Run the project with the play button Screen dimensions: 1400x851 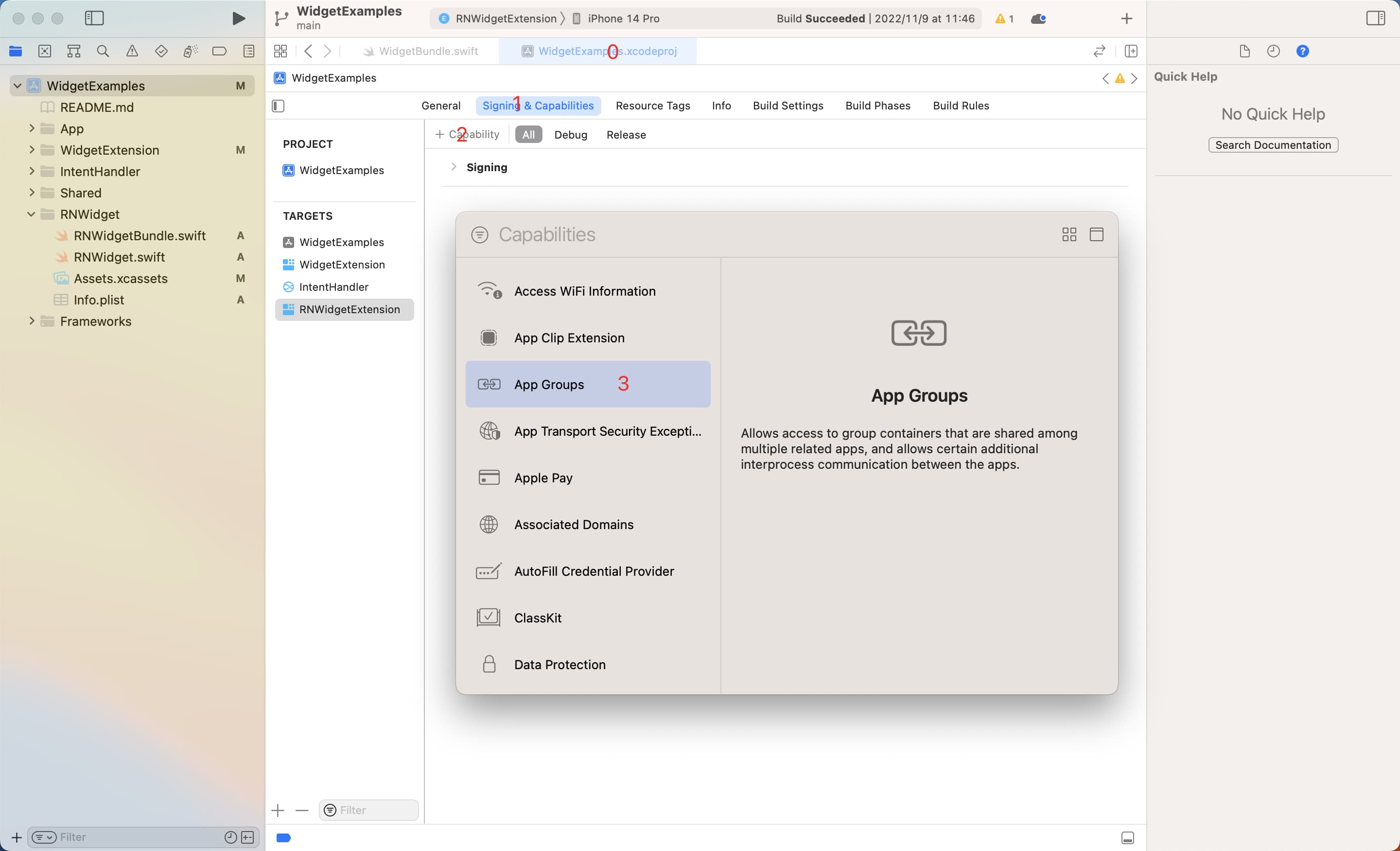[x=239, y=18]
